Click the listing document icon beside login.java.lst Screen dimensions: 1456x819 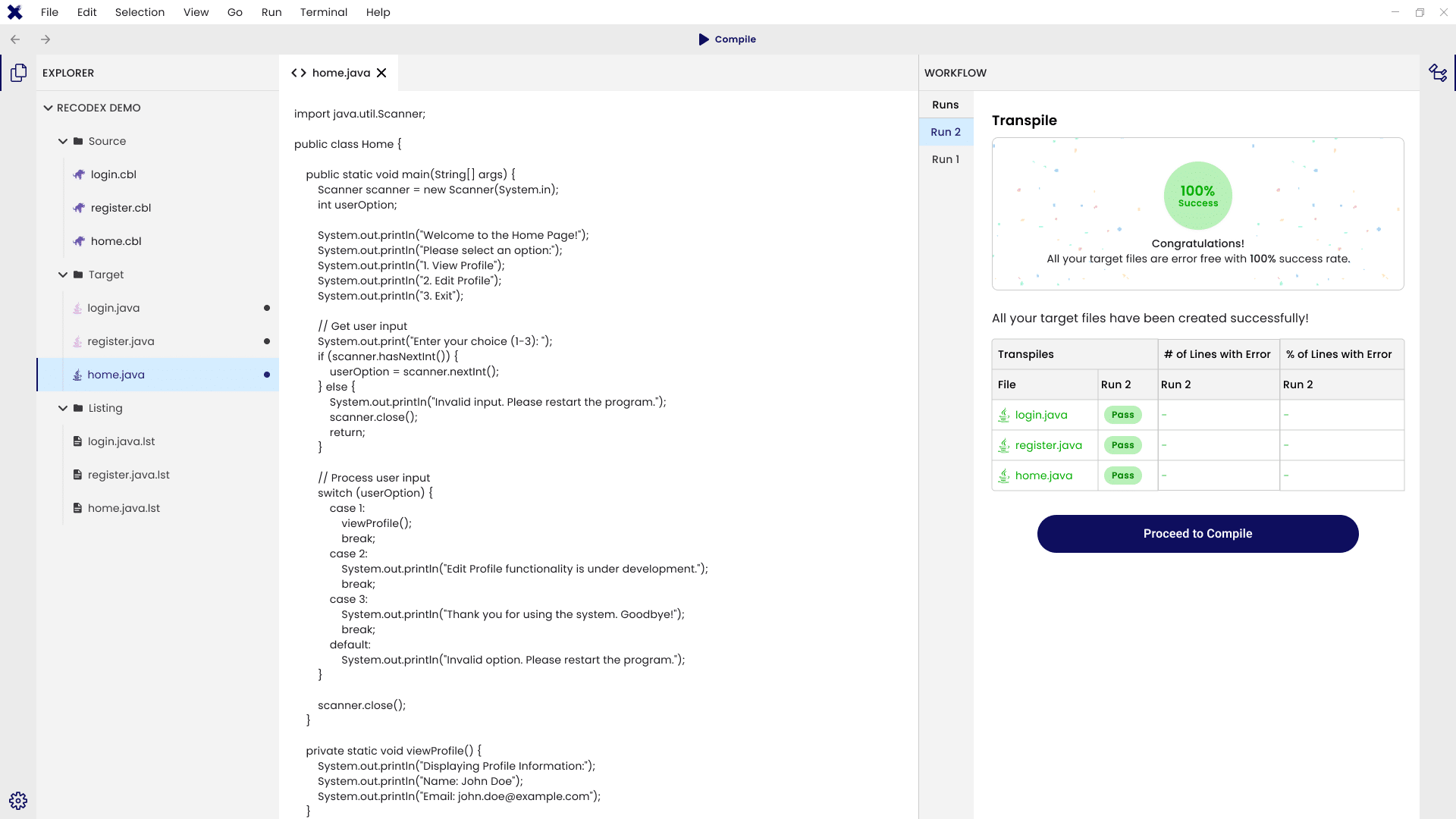(77, 441)
